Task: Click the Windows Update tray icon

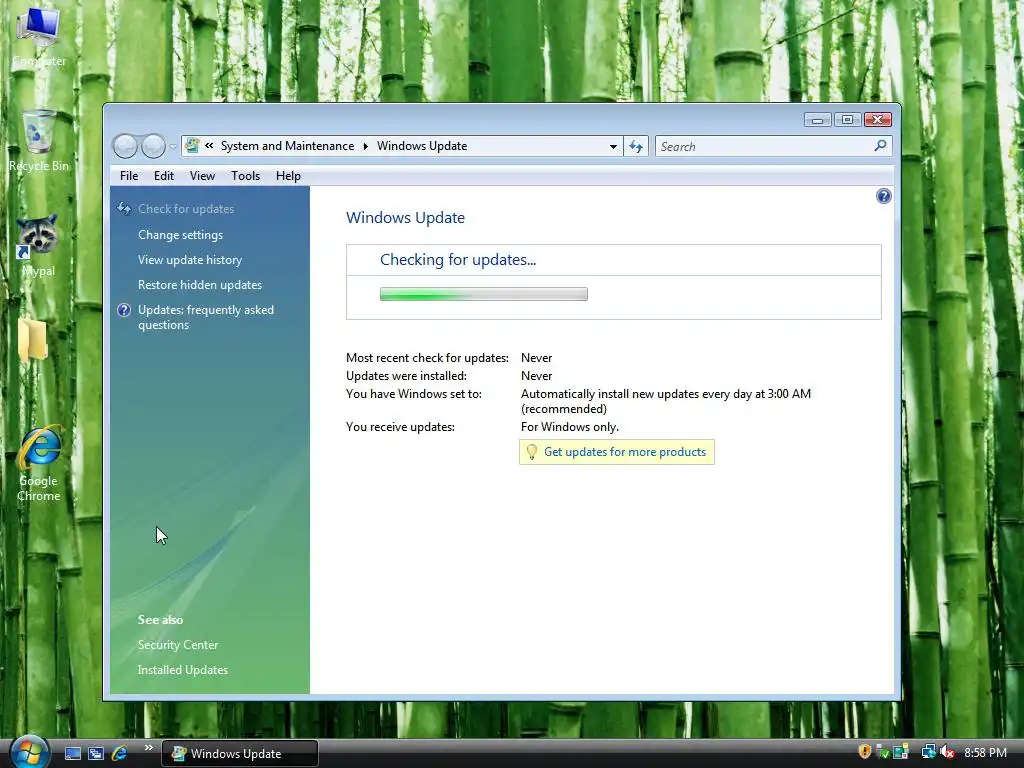Action: pos(901,752)
